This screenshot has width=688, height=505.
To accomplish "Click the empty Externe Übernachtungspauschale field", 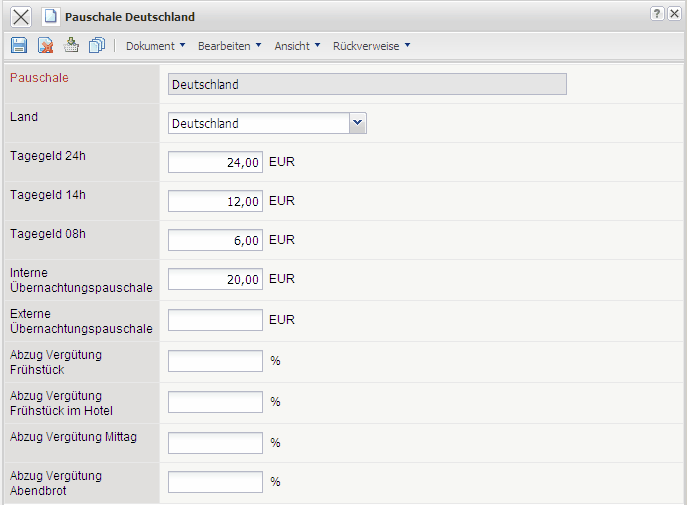I will [x=215, y=320].
